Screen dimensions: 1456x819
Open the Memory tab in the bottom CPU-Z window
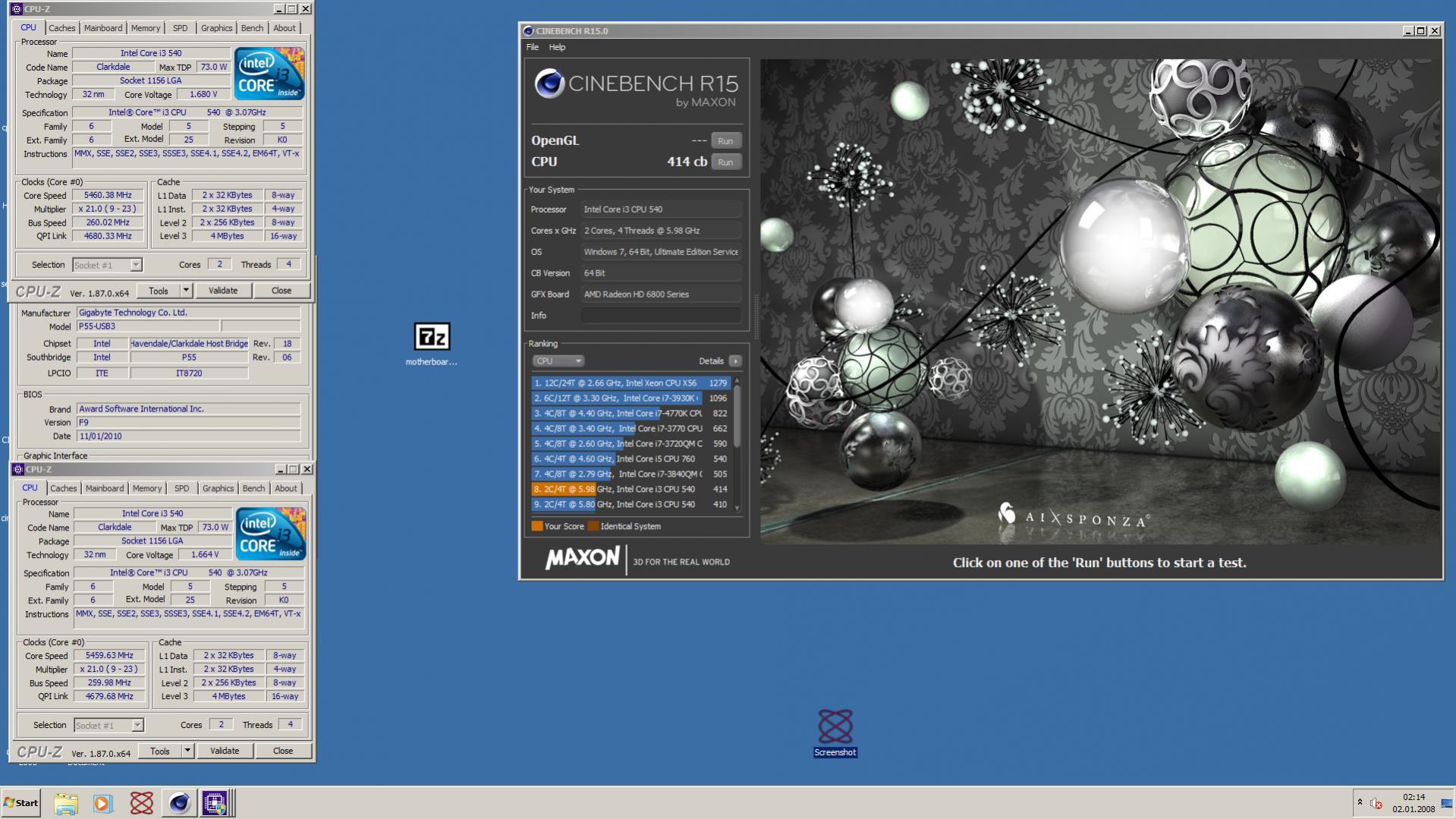[147, 488]
